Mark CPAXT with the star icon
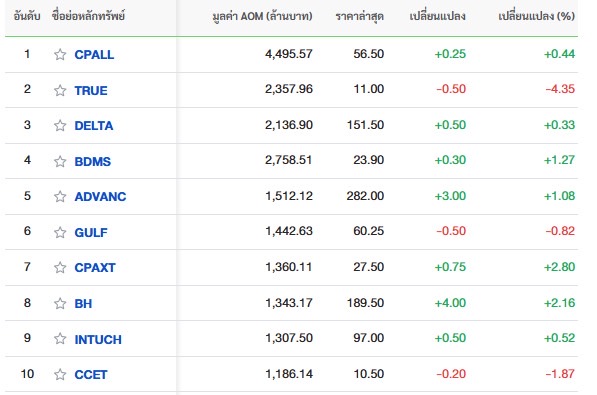597x395 pixels. (x=60, y=267)
